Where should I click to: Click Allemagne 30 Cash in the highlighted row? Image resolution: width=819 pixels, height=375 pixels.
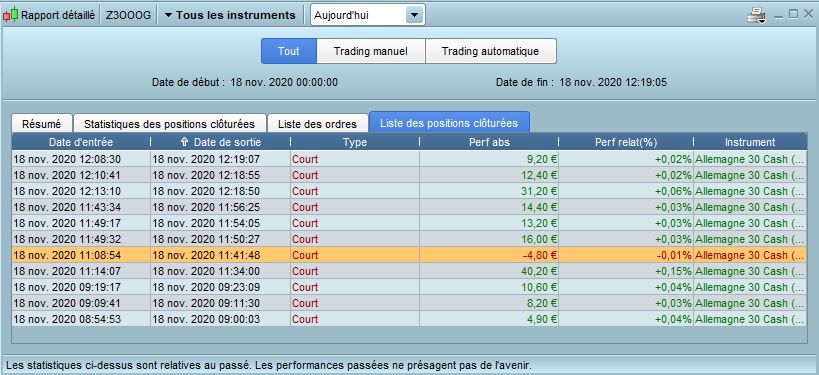[750, 255]
